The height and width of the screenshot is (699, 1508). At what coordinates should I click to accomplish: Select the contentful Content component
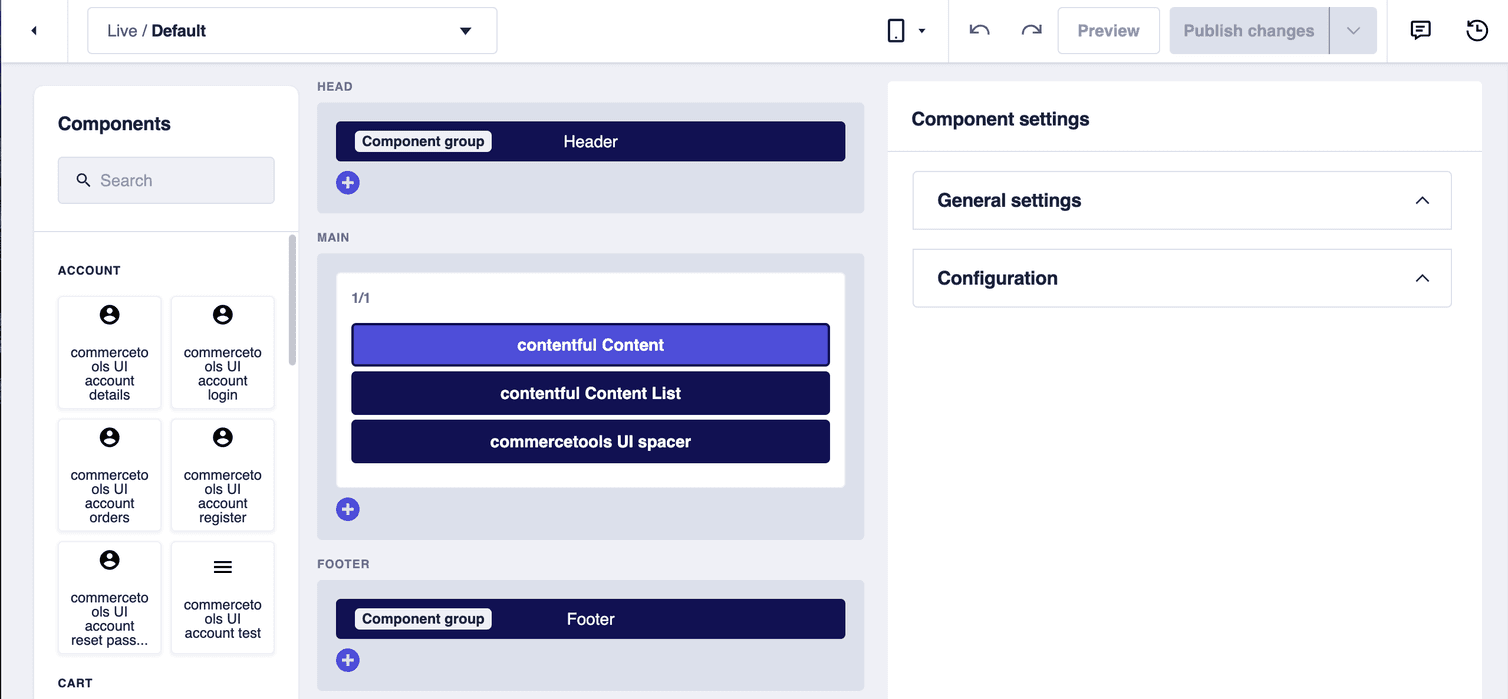coord(590,344)
